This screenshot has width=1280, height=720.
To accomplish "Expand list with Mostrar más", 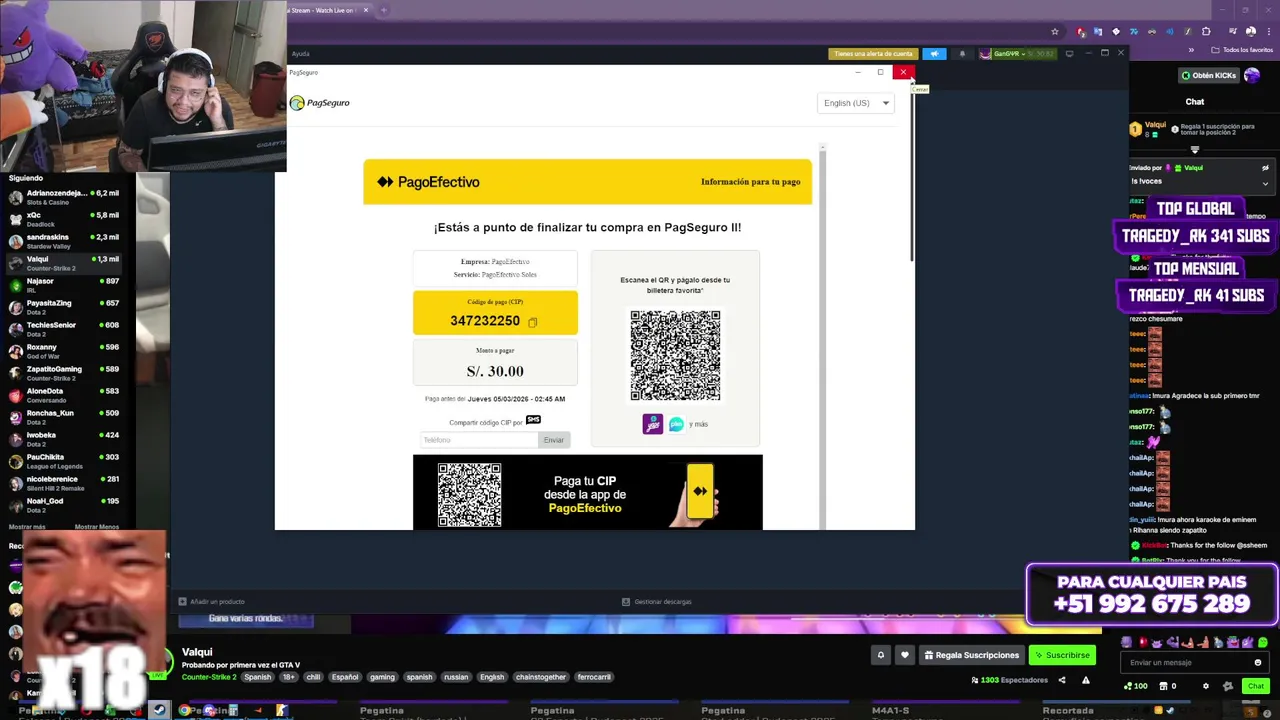I will tap(27, 527).
